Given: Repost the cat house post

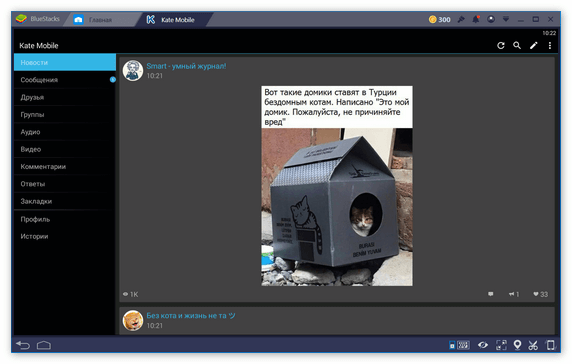Looking at the screenshot, I should coord(514,294).
